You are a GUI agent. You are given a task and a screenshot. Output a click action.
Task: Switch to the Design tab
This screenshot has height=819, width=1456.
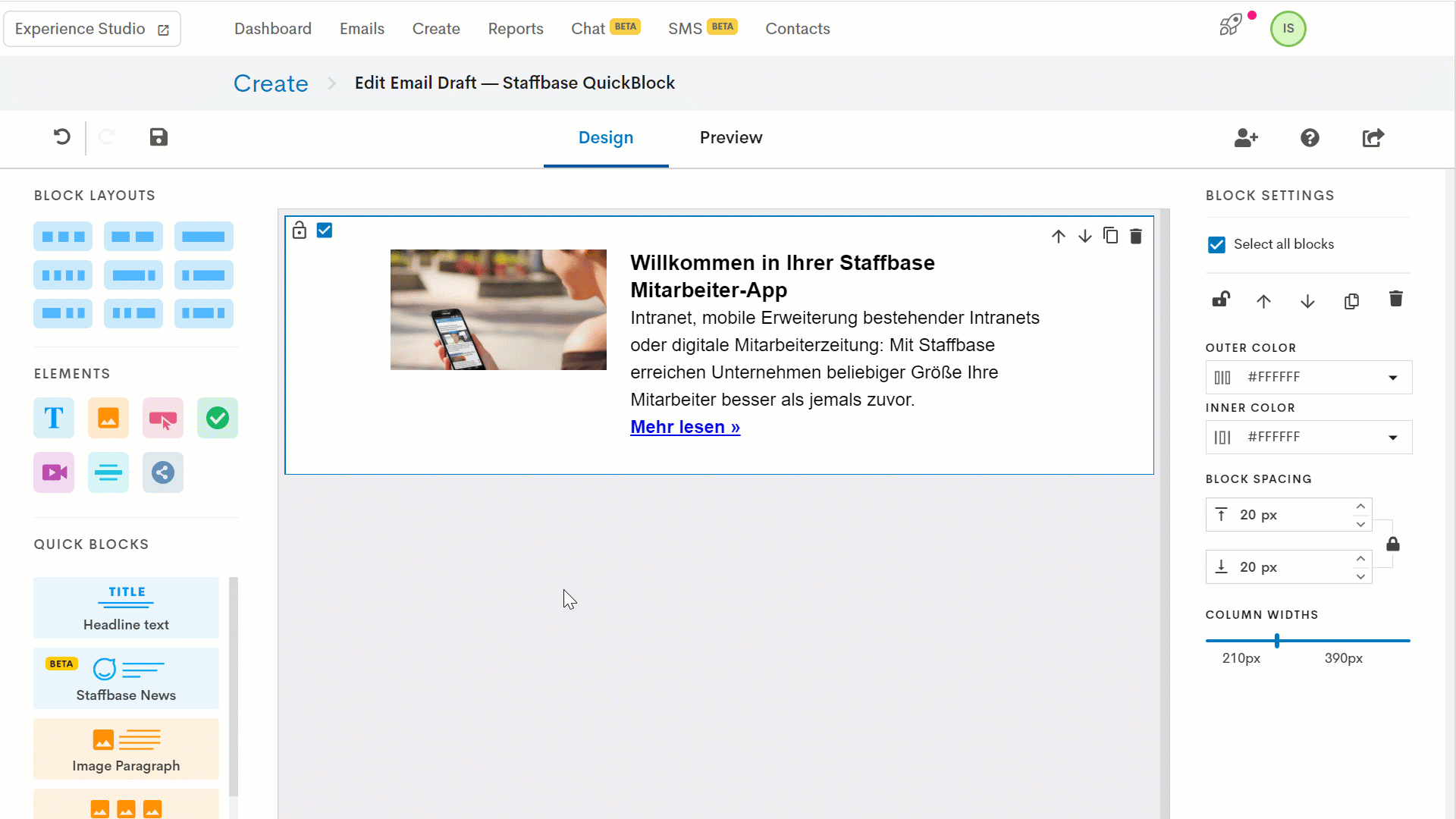606,138
